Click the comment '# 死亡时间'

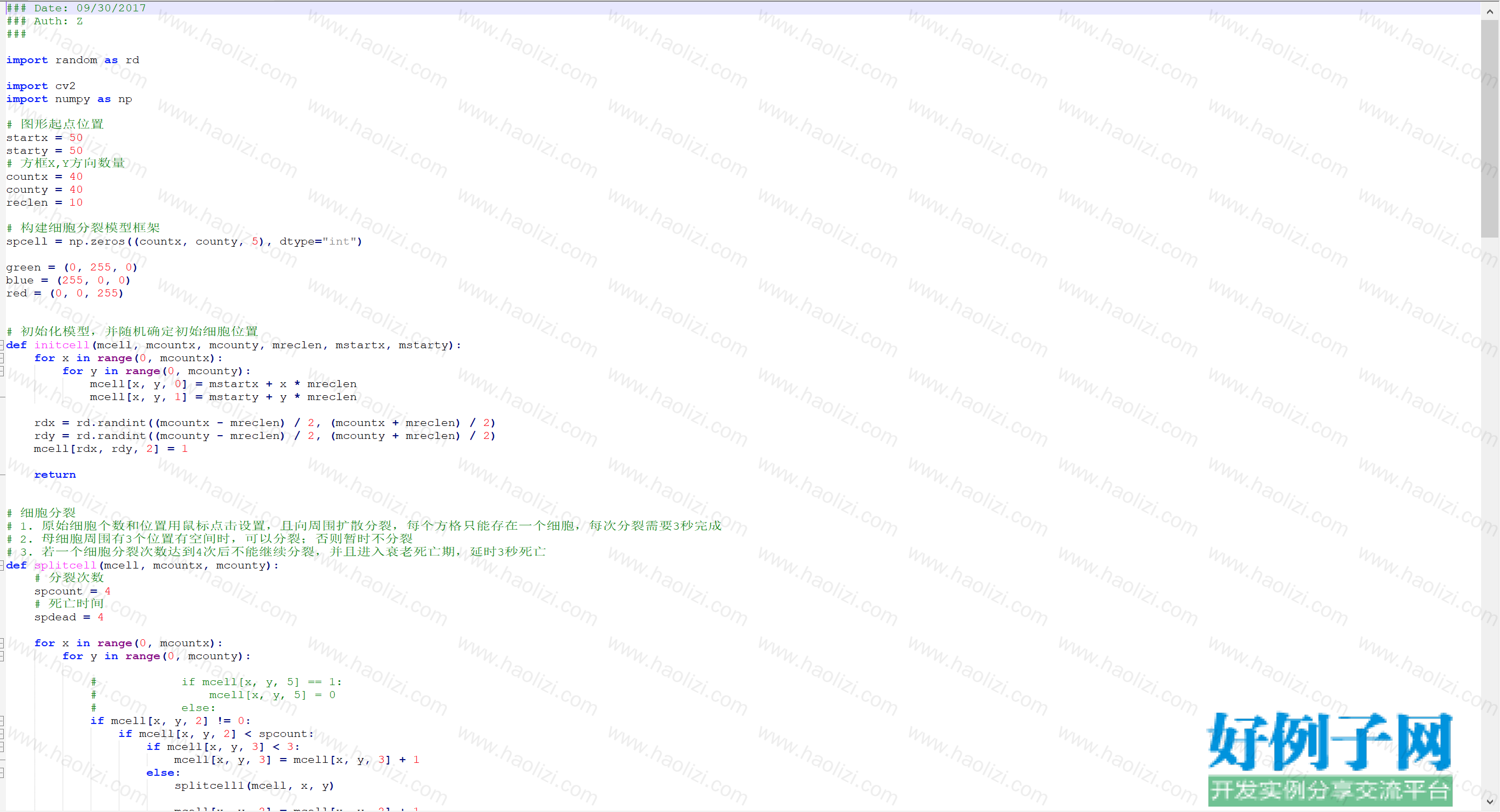pos(69,604)
